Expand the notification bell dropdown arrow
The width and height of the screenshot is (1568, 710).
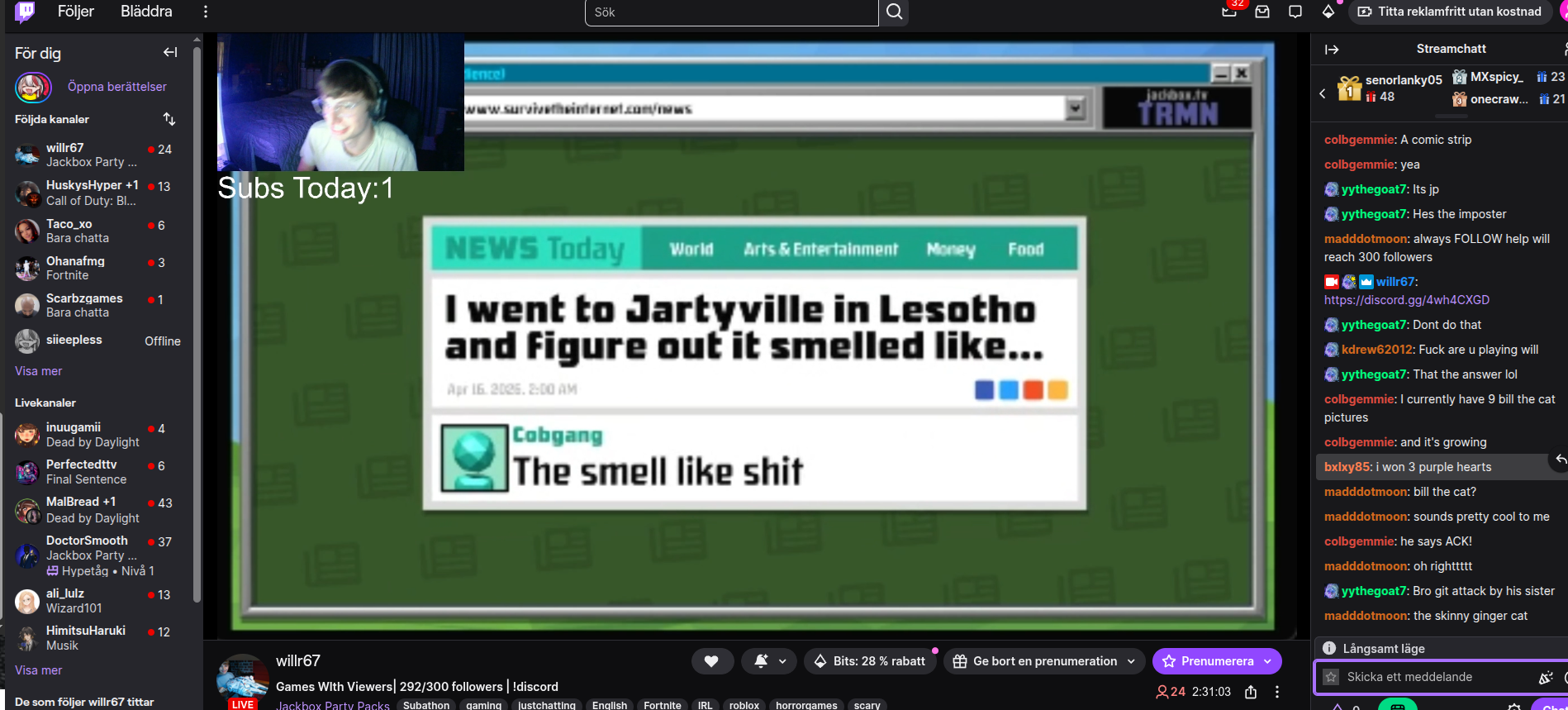[x=783, y=661]
